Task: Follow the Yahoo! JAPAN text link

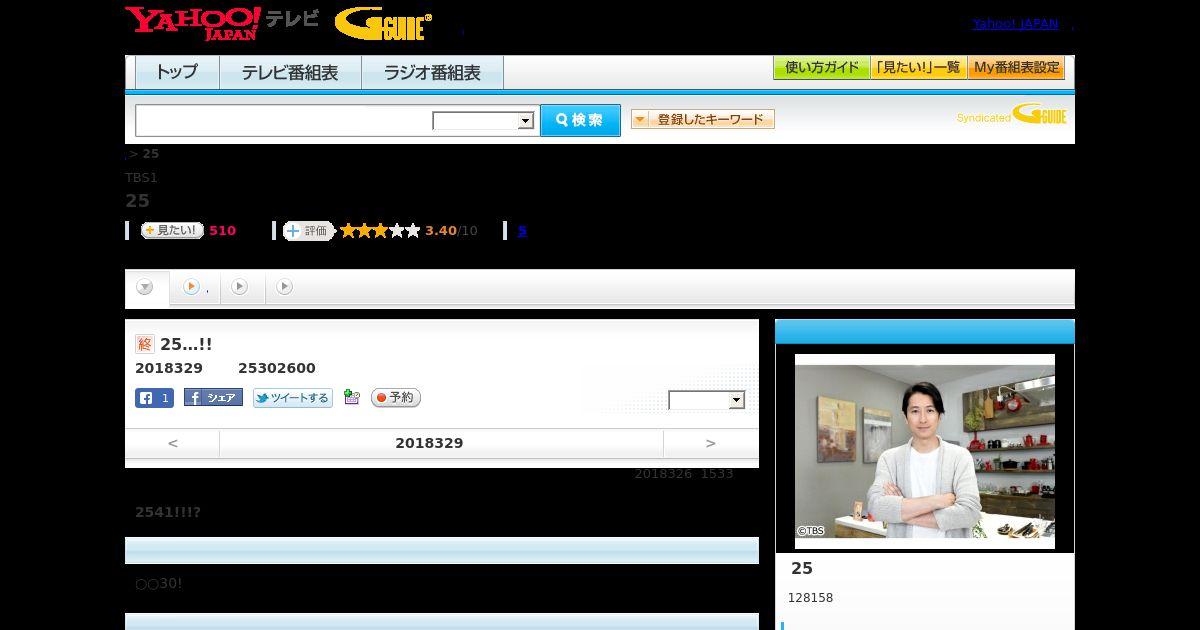Action: click(1015, 24)
